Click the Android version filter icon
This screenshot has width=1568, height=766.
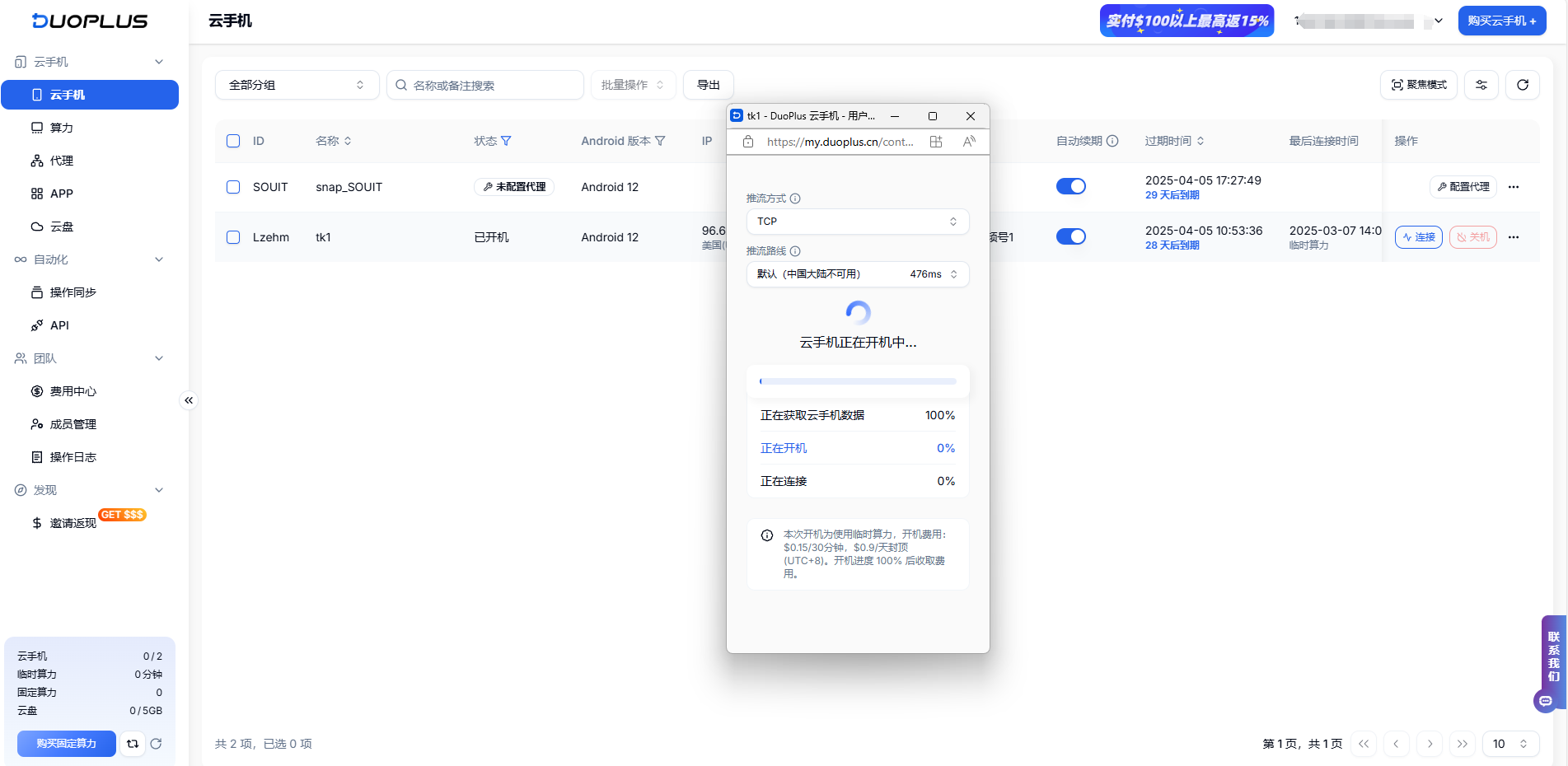pyautogui.click(x=660, y=141)
